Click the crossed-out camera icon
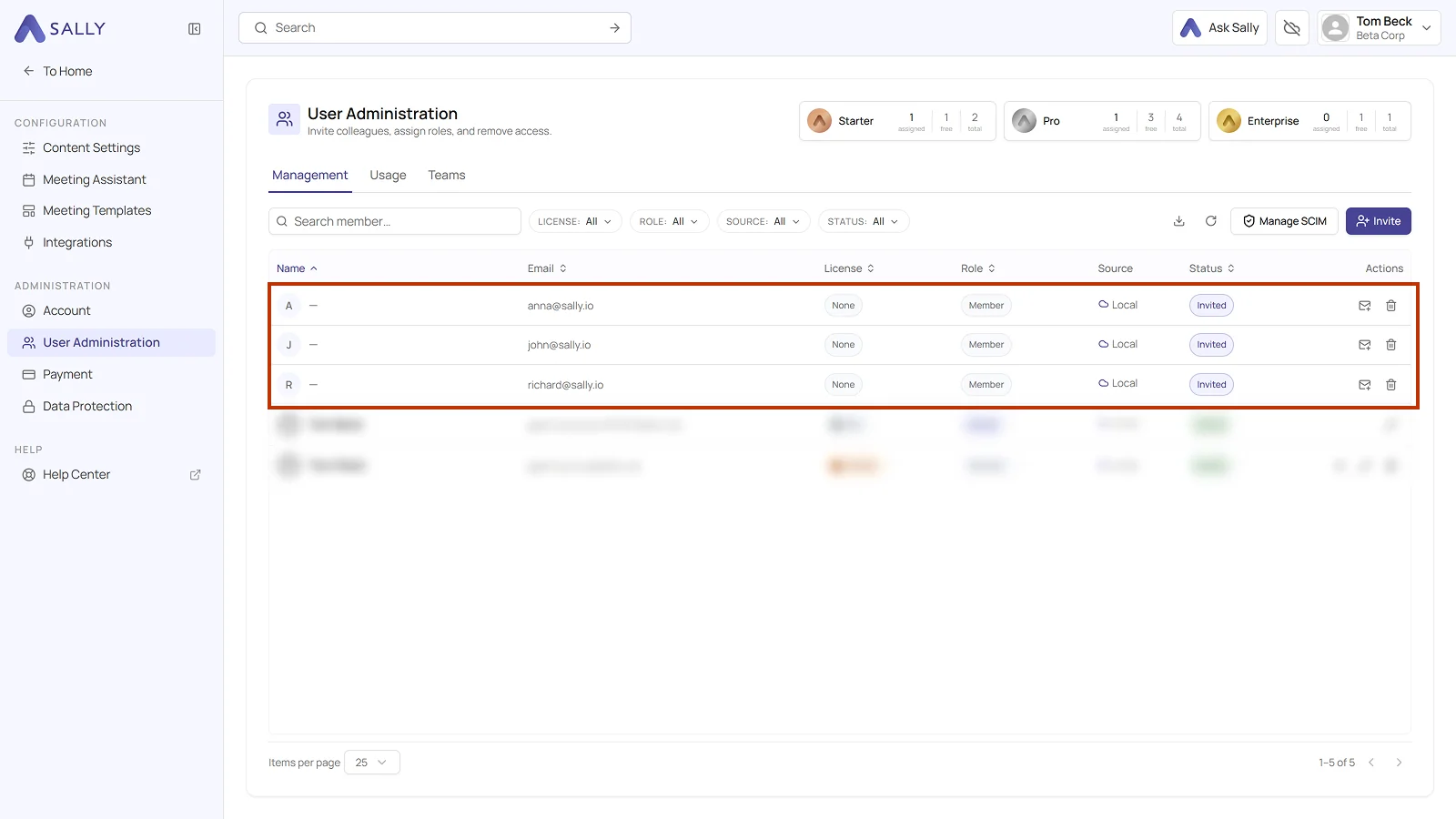Viewport: 1456px width, 819px height. pos(1292,28)
